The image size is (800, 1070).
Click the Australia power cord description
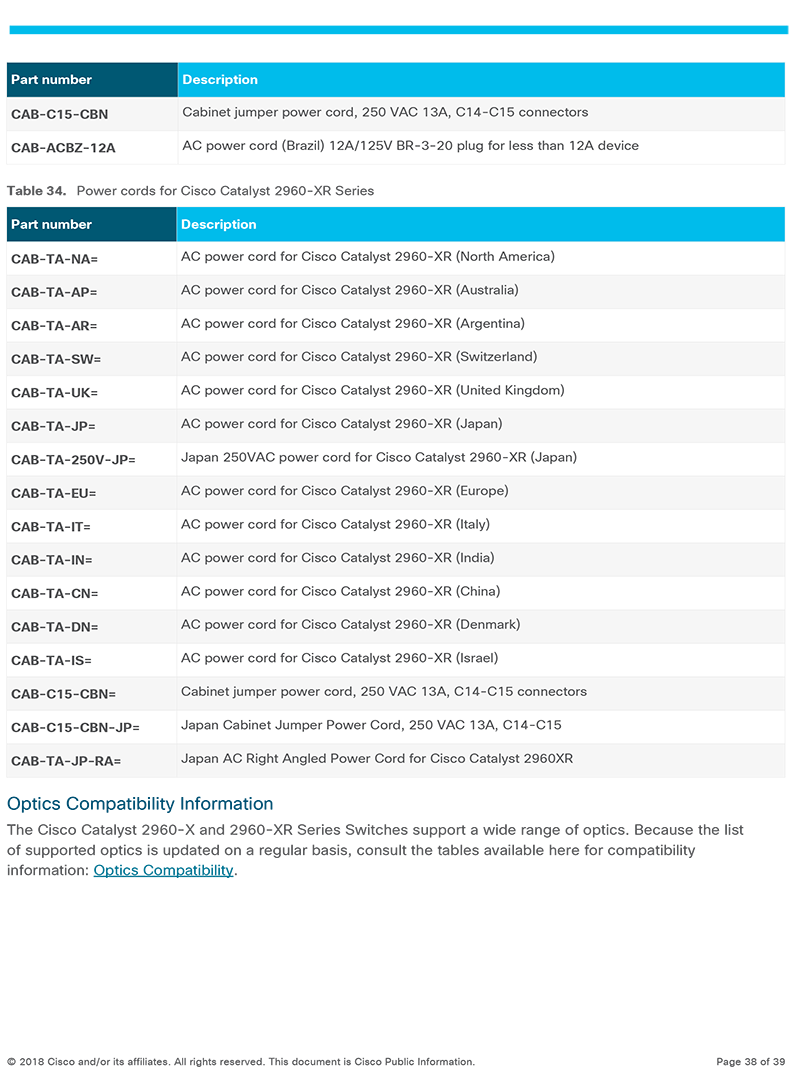point(349,290)
